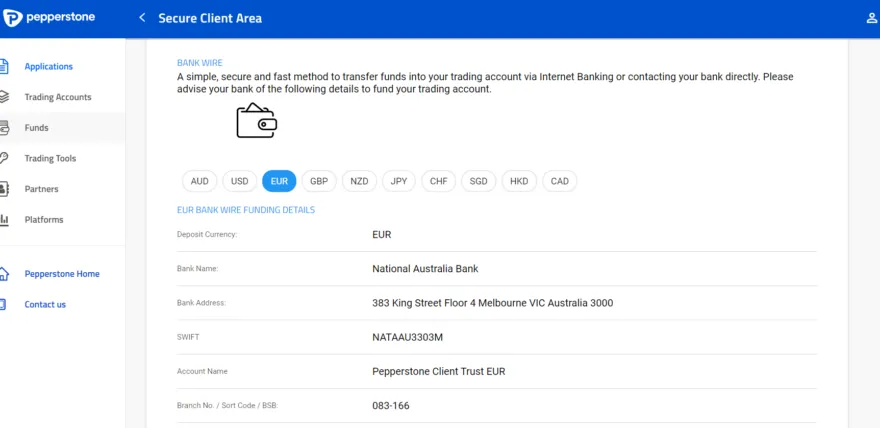Choose the GBP currency pill
This screenshot has width=880, height=428.
(319, 181)
